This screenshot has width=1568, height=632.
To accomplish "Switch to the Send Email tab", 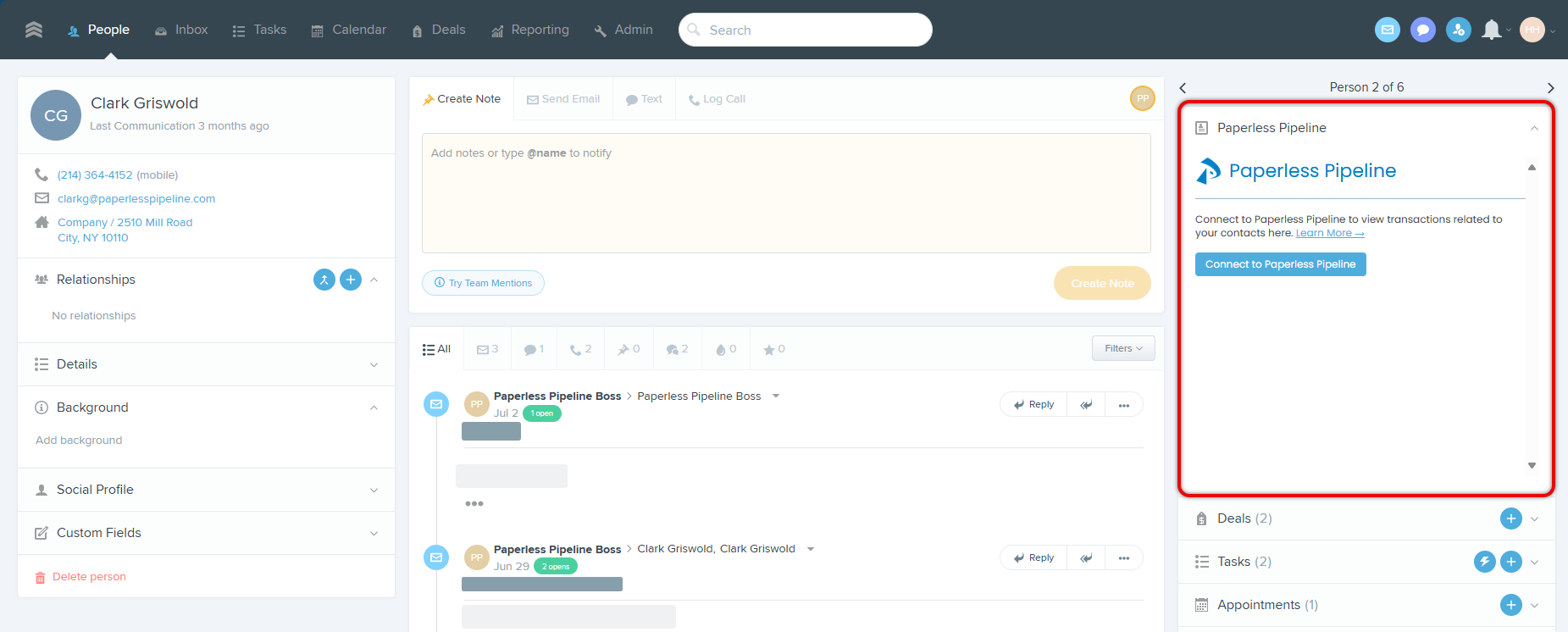I will point(563,99).
